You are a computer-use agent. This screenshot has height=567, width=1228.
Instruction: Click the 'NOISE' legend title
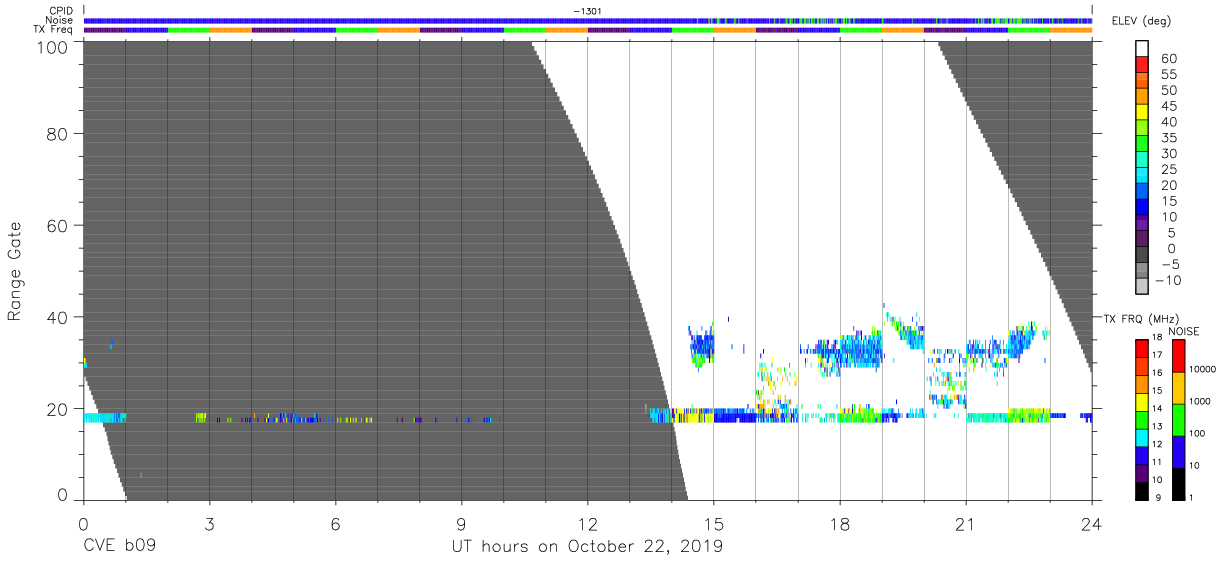click(1184, 331)
